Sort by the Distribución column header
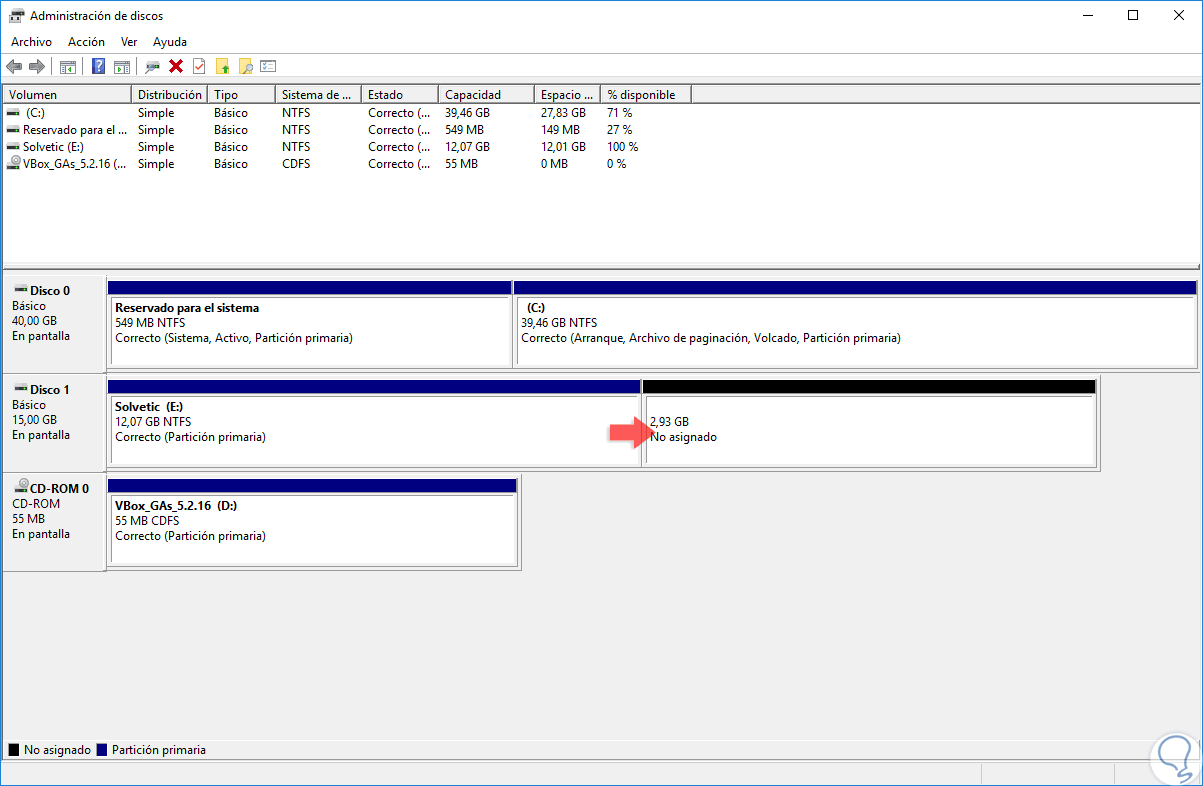This screenshot has width=1203, height=786. tap(169, 95)
